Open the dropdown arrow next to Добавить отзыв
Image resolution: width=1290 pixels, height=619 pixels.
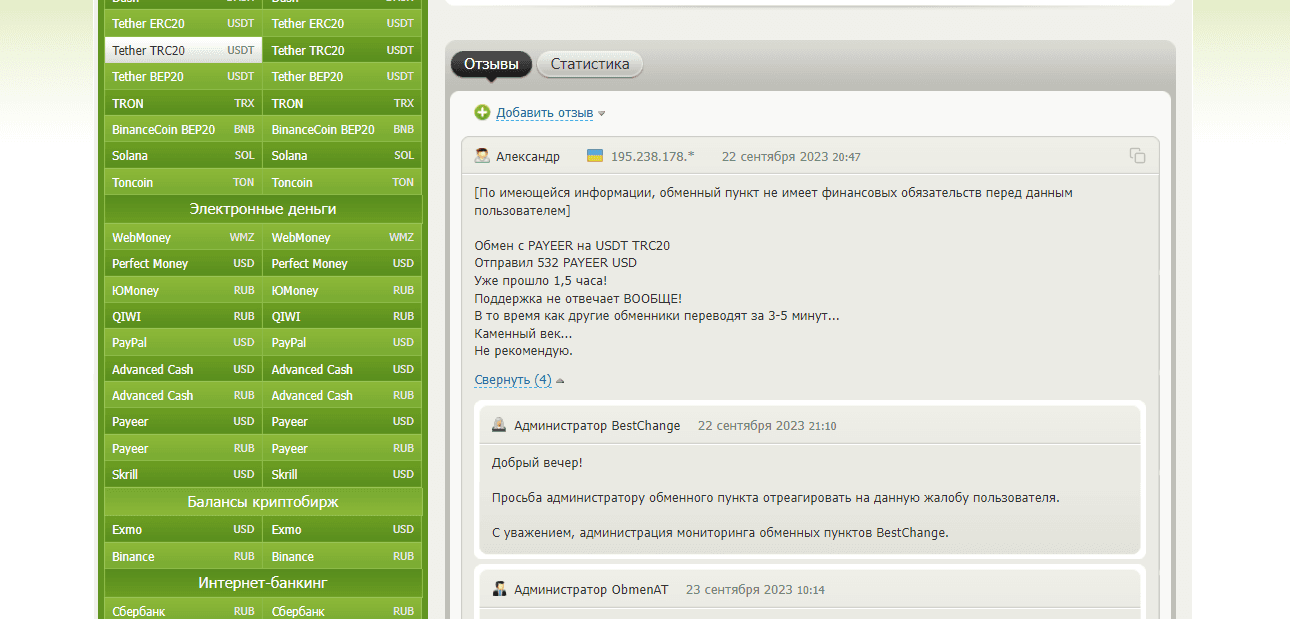coord(600,113)
